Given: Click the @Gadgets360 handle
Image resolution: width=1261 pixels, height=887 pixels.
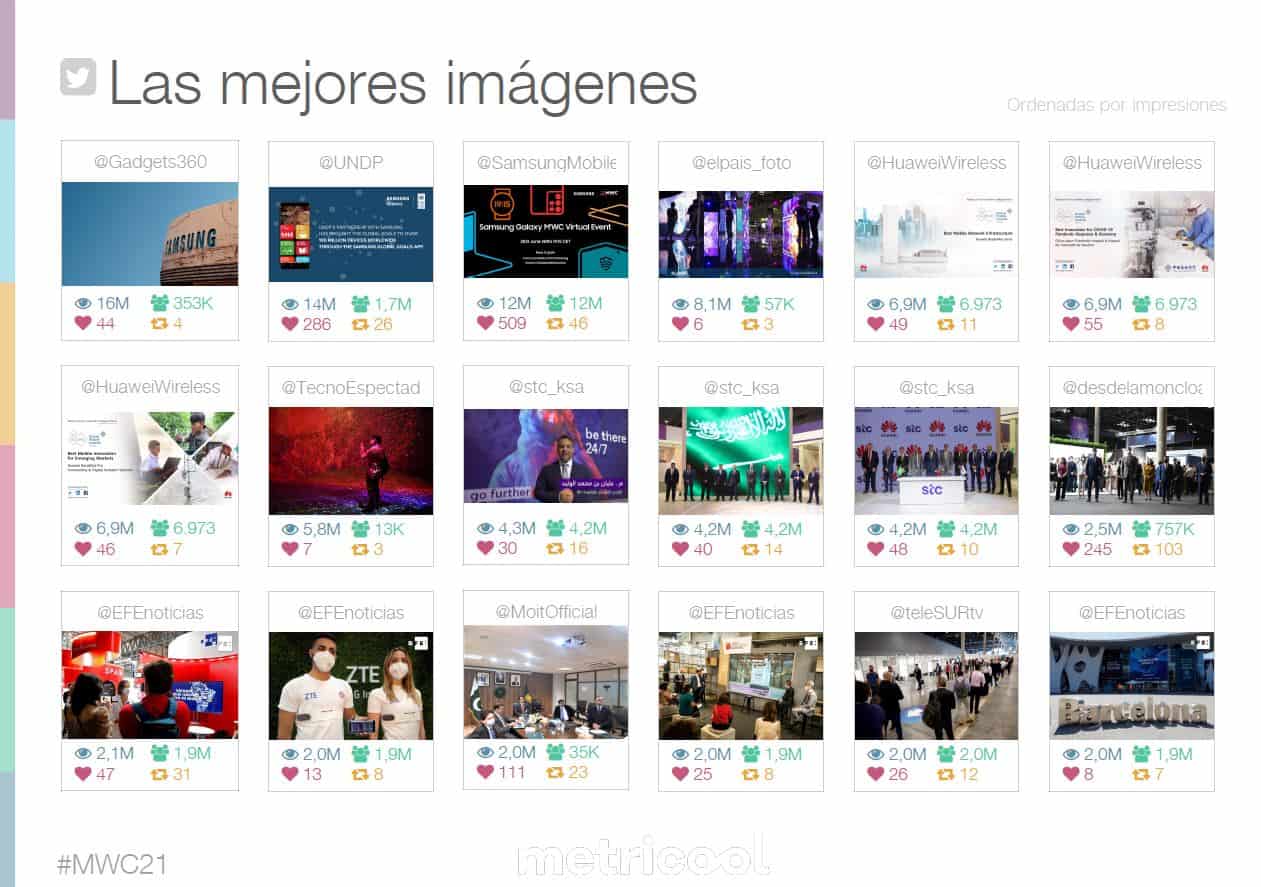Looking at the screenshot, I should (150, 162).
